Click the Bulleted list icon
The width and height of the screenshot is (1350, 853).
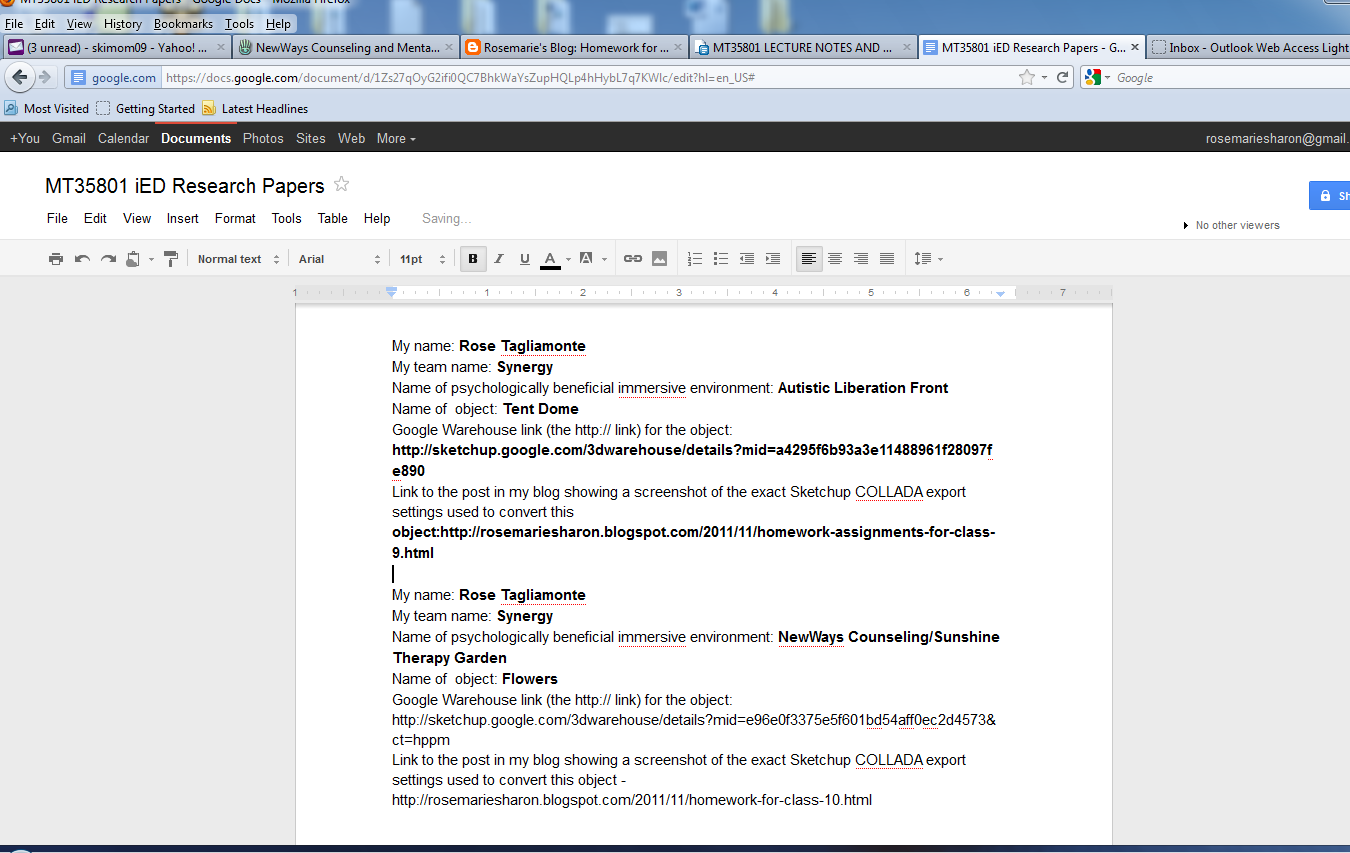(721, 259)
